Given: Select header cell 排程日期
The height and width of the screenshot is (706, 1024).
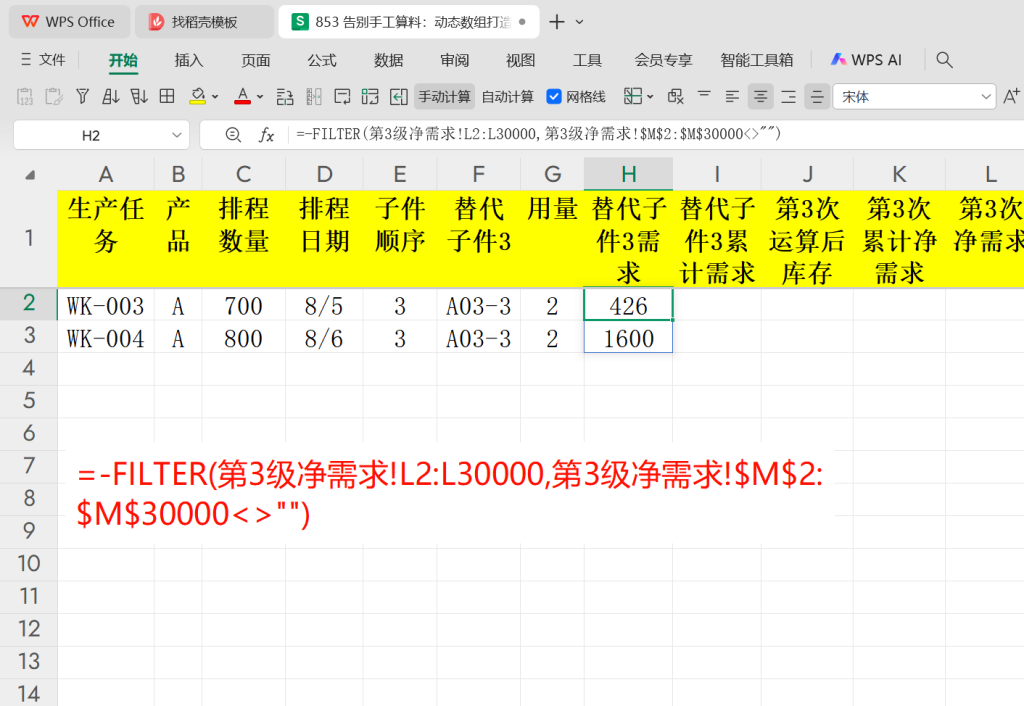Looking at the screenshot, I should click(x=324, y=239).
